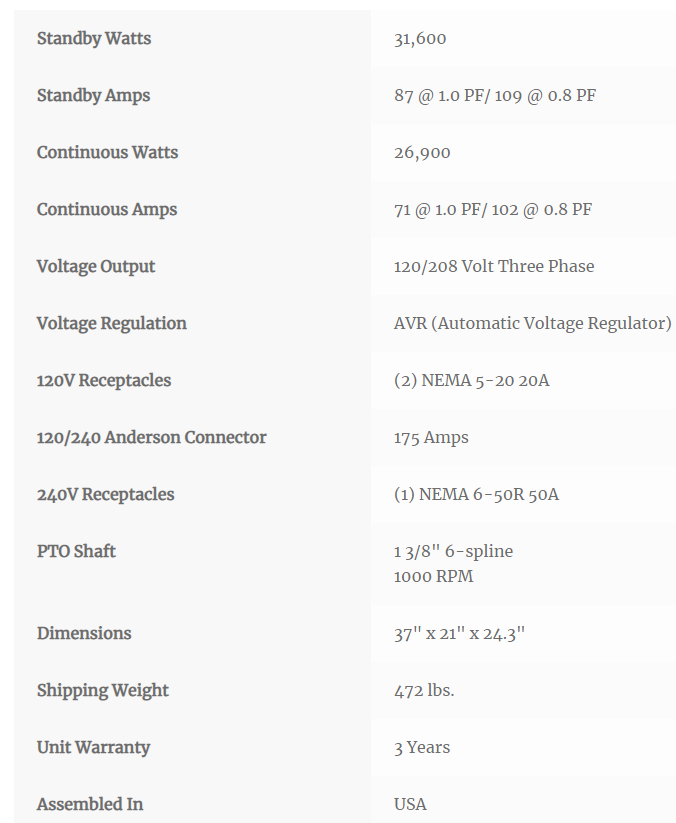Click the Standby Watts label
This screenshot has width=676, height=823.
[x=94, y=38]
